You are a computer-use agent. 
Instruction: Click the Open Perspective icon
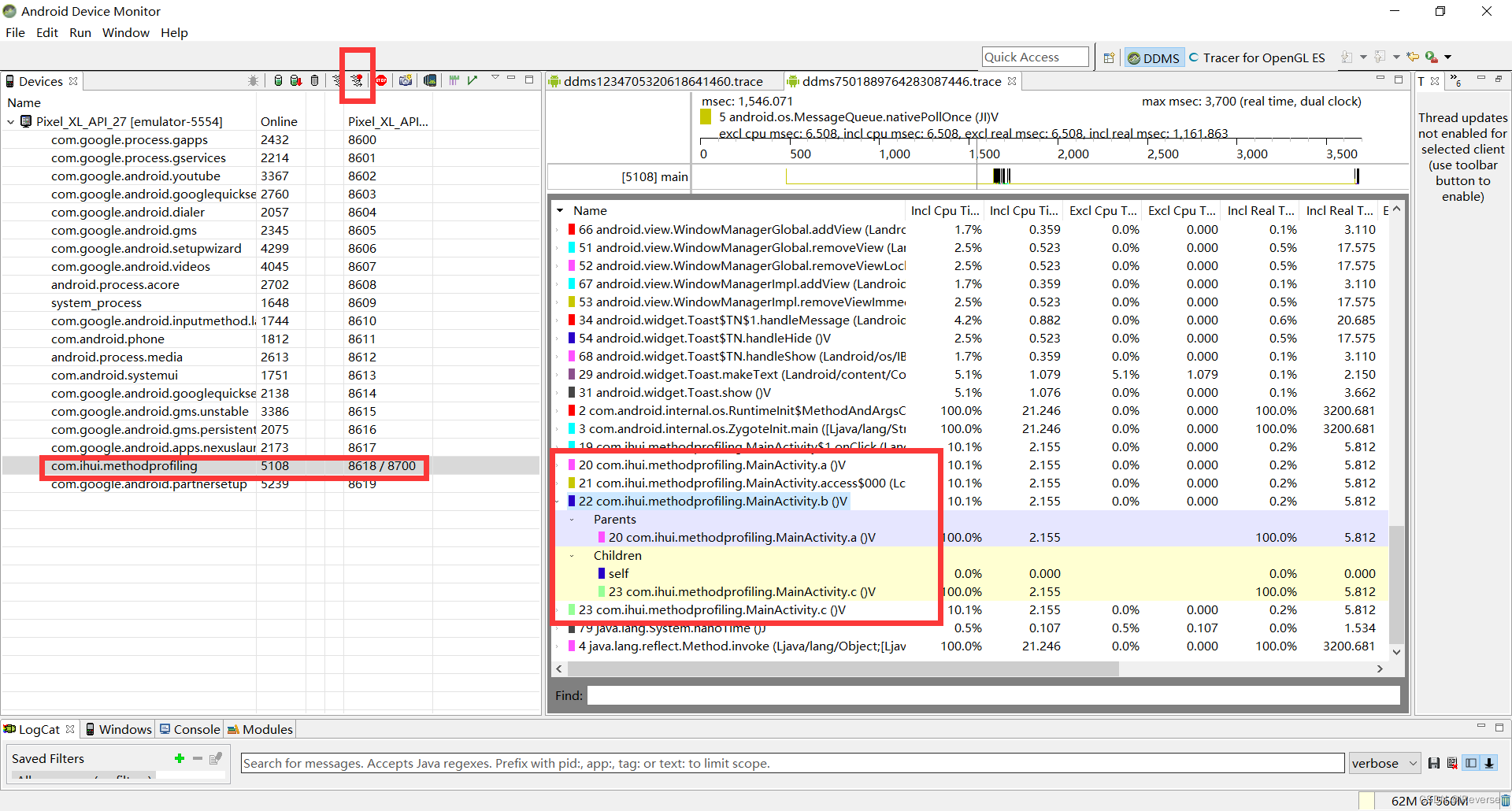click(1109, 57)
